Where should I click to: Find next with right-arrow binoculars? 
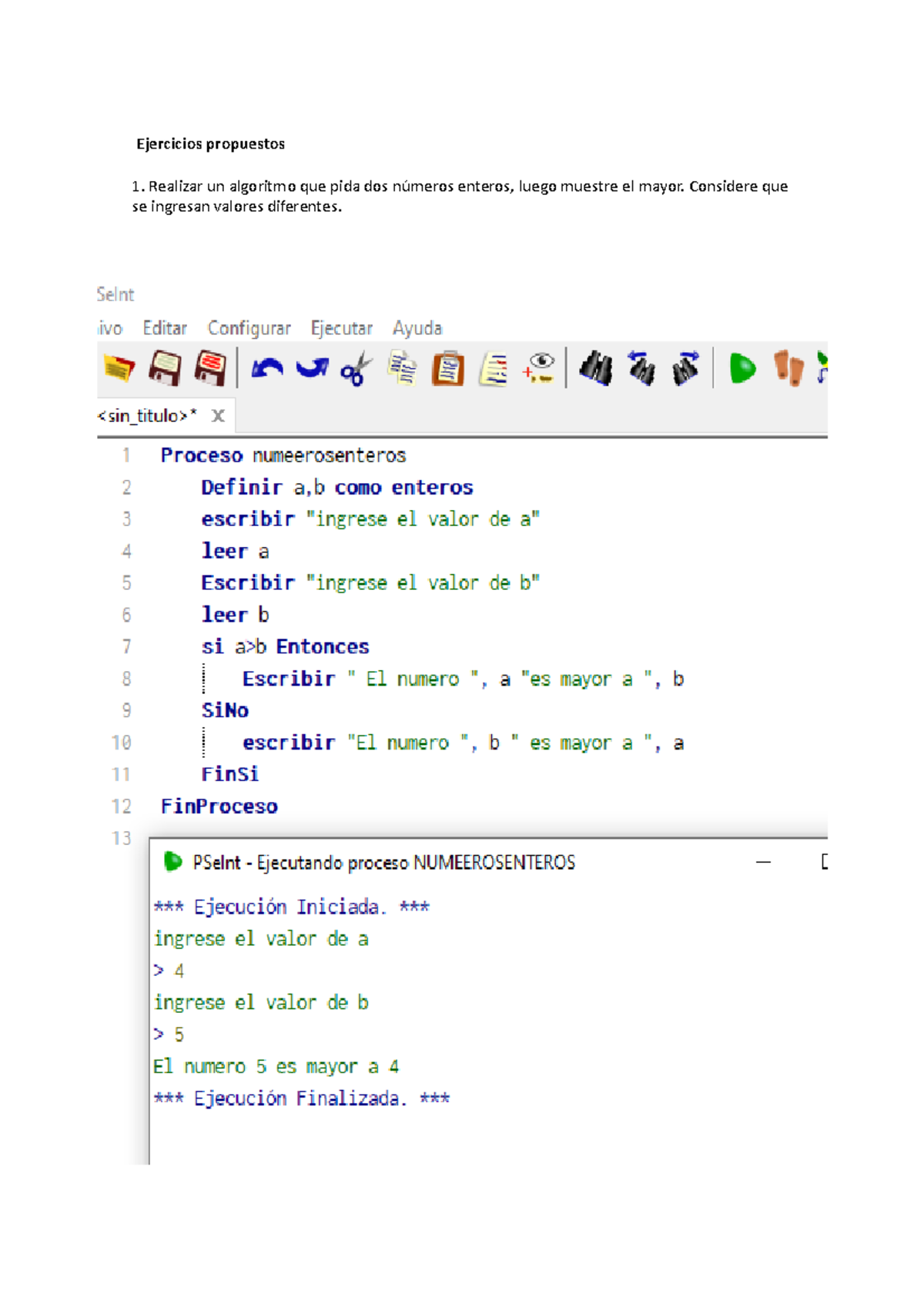[685, 367]
